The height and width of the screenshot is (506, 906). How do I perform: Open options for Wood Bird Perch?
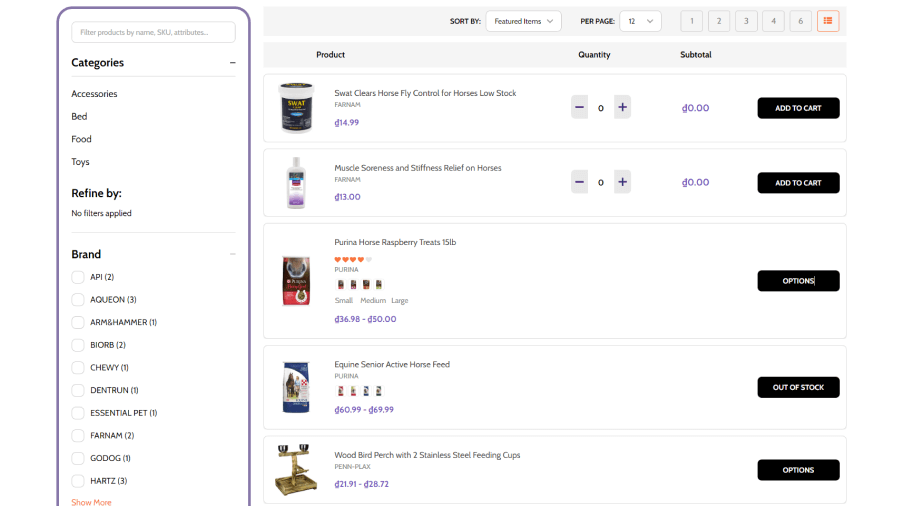tap(798, 470)
